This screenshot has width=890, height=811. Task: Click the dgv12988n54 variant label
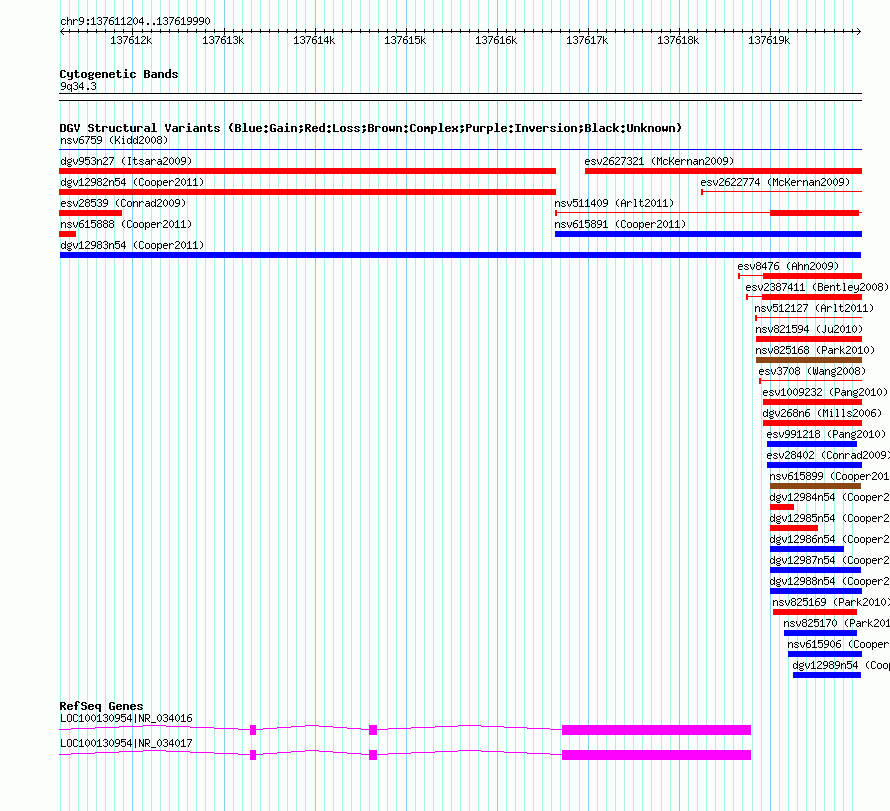coord(829,581)
